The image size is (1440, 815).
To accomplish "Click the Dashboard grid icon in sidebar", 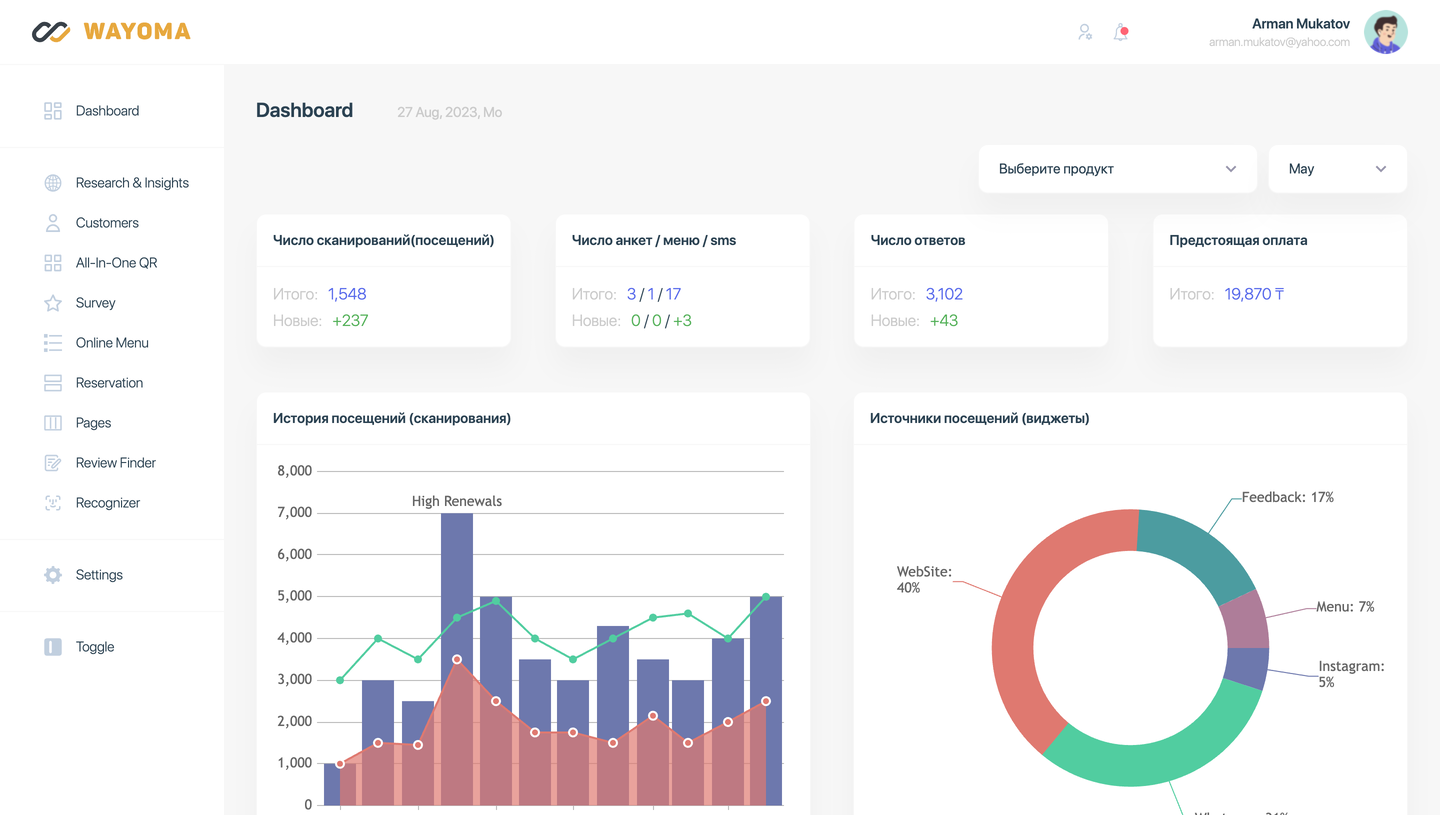I will coord(53,111).
